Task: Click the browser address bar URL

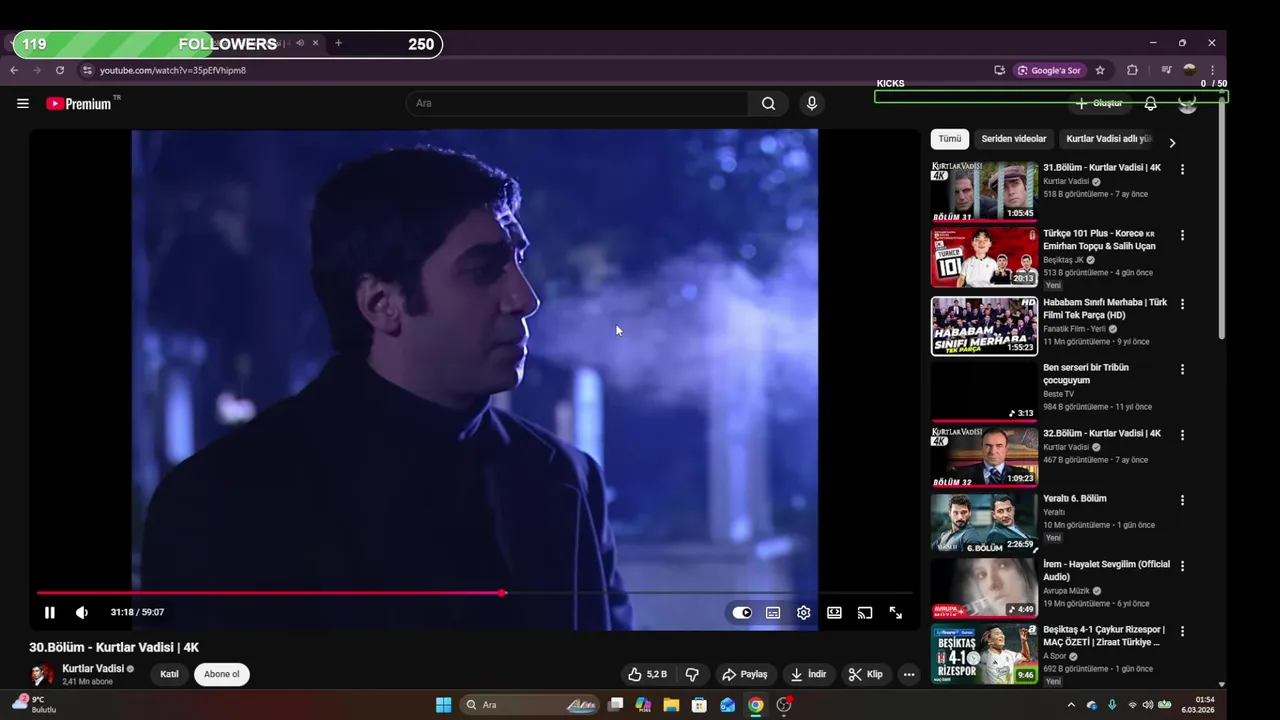Action: (173, 71)
